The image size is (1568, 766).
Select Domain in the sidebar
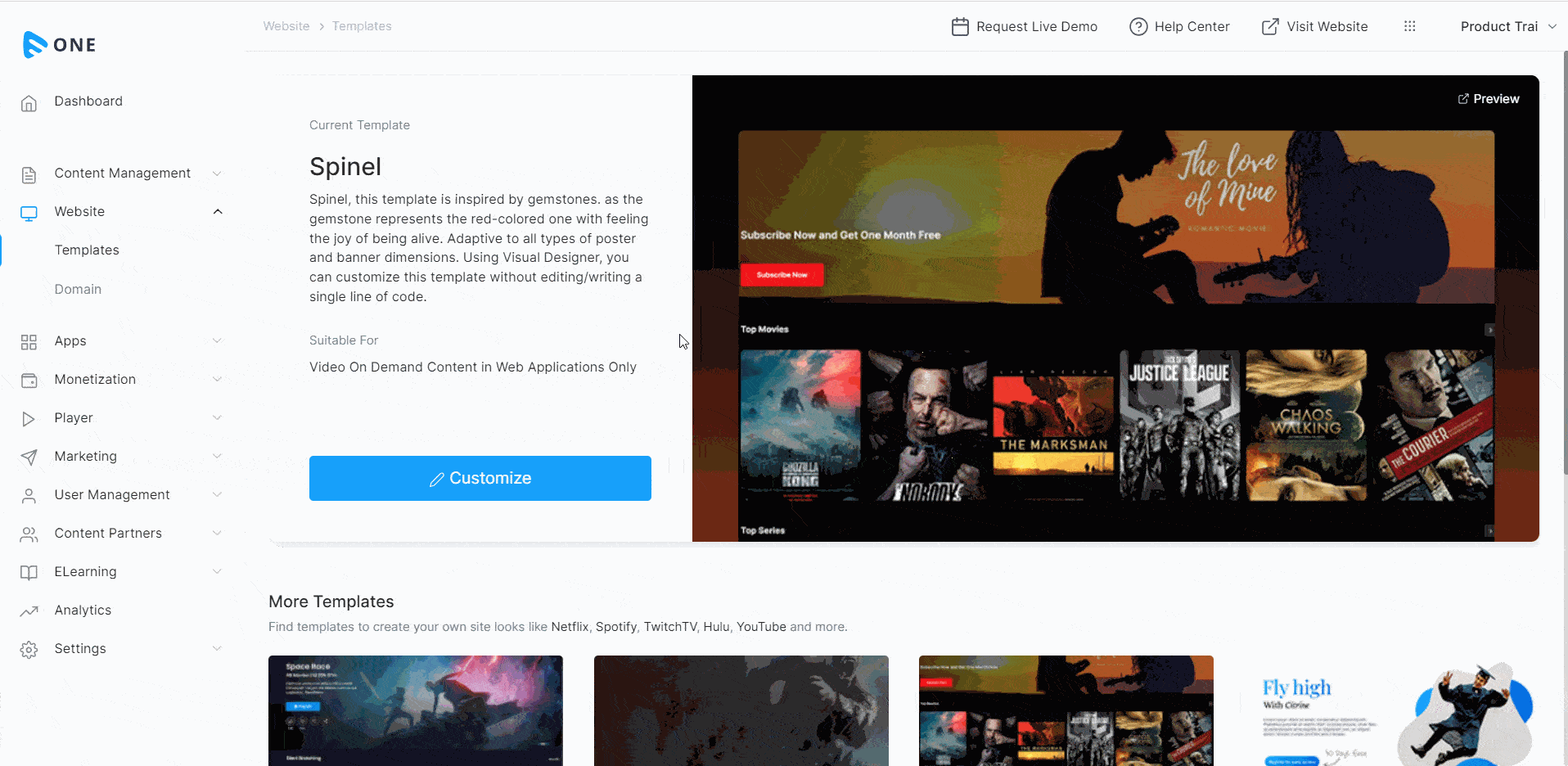[x=78, y=289]
